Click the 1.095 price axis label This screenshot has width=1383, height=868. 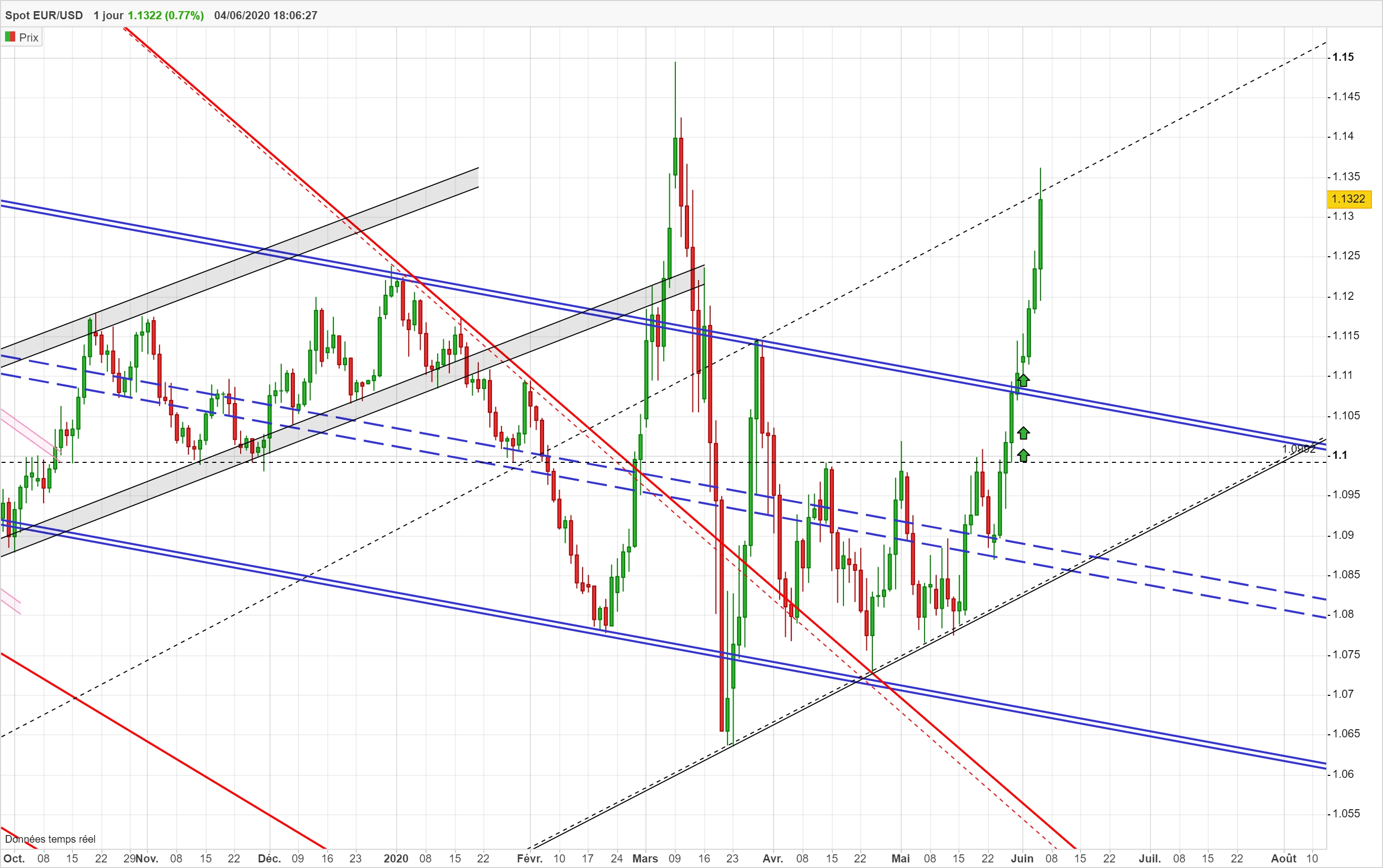[1346, 494]
